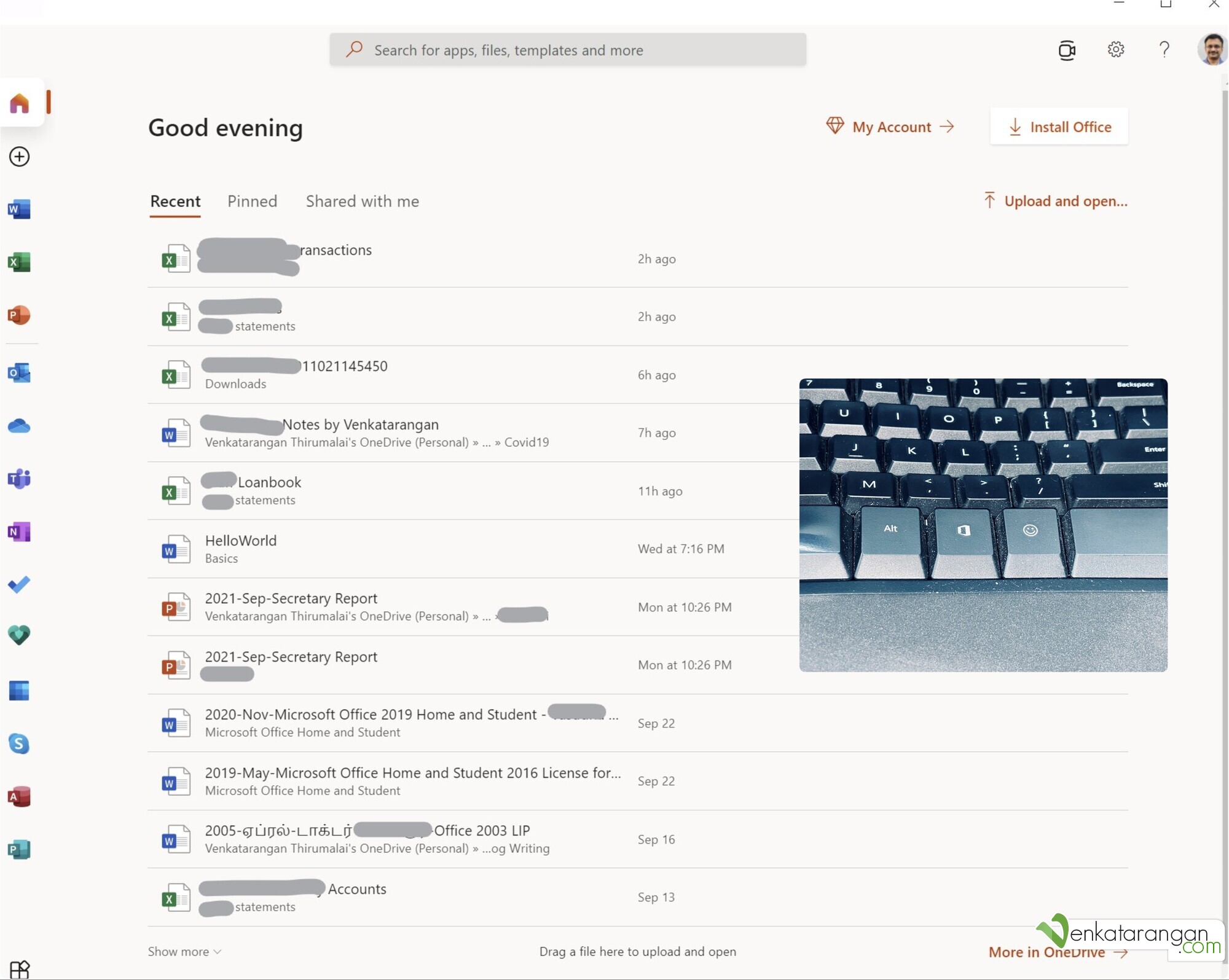Open Outlook from the sidebar
The width and height of the screenshot is (1229, 980).
point(19,373)
